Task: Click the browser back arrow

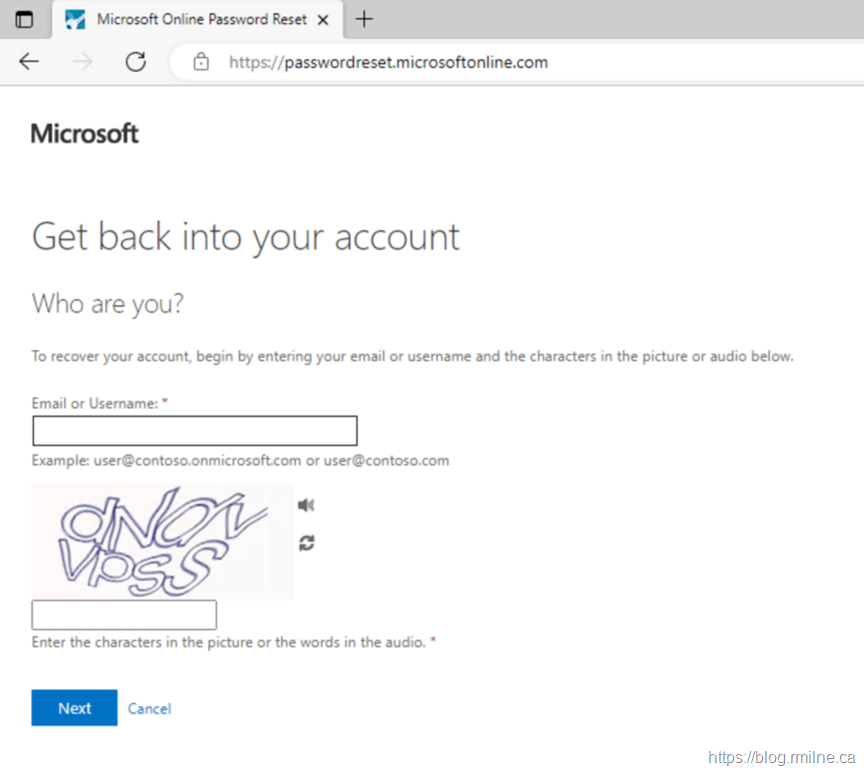Action: coord(29,62)
